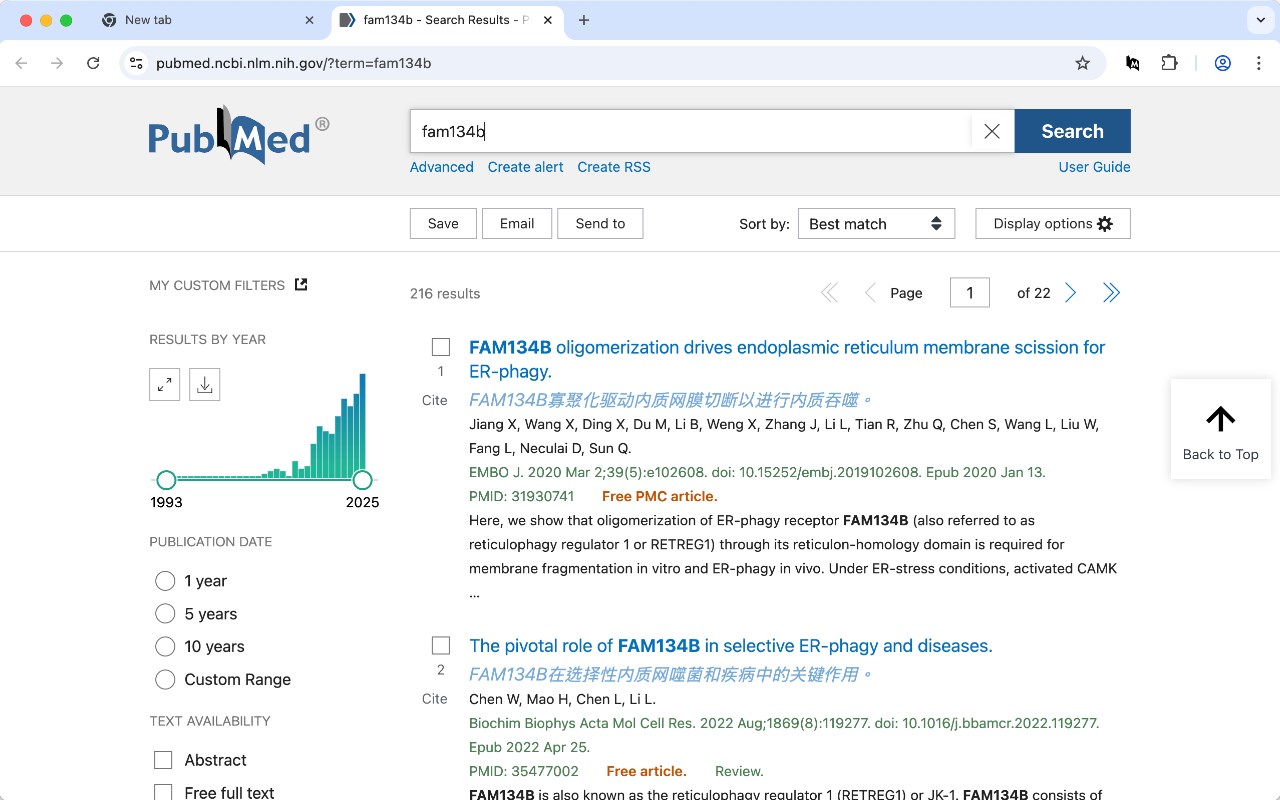Close the fam134b Search Results tab

[549, 20]
